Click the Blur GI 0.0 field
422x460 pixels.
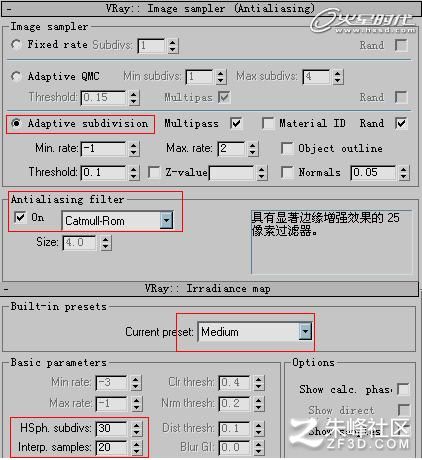(234, 448)
